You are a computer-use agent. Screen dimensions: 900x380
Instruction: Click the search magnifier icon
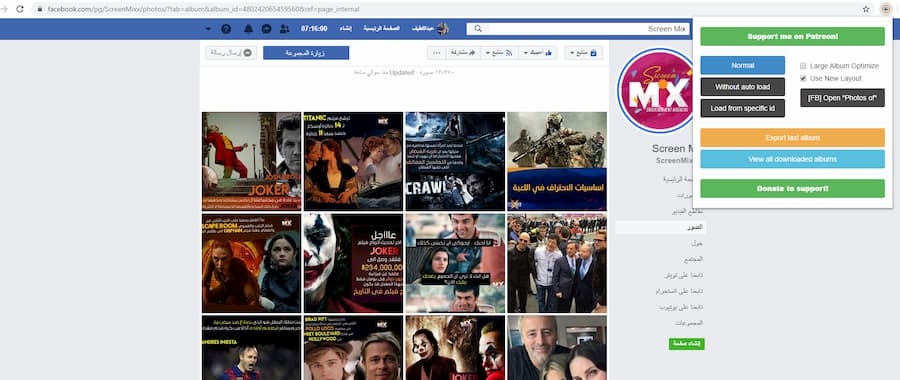tap(478, 29)
